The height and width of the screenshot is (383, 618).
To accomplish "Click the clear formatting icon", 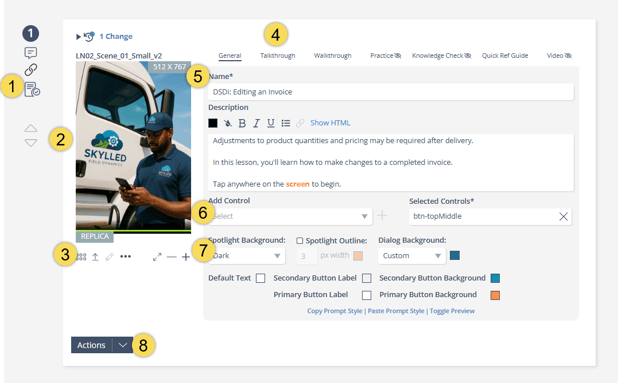I will (x=227, y=123).
